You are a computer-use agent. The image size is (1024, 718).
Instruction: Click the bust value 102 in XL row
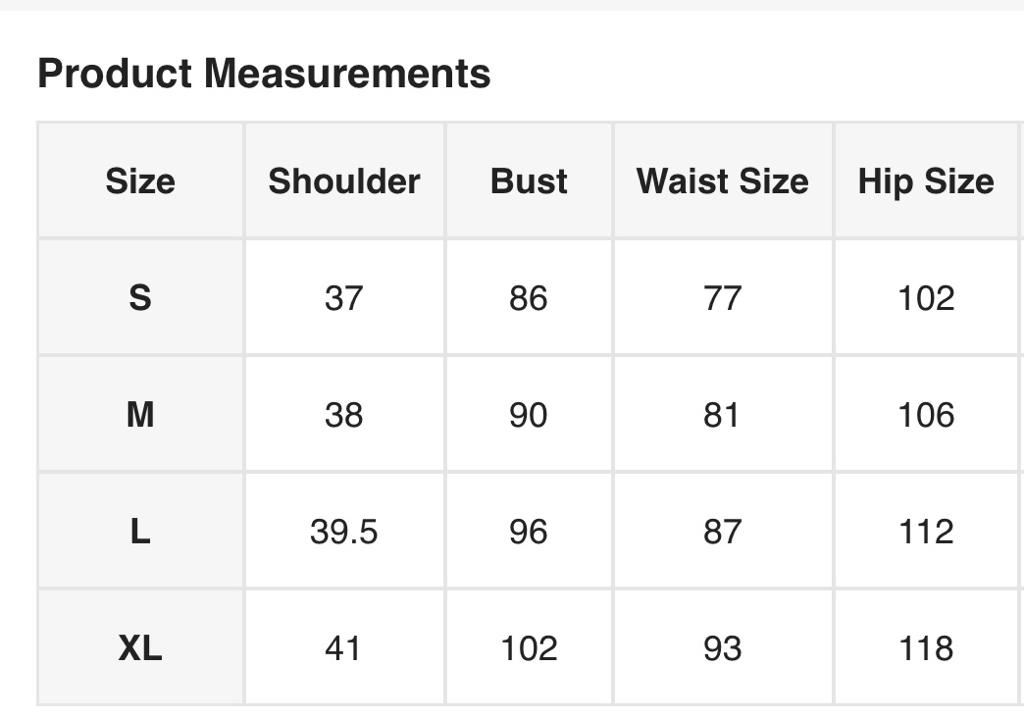click(528, 649)
